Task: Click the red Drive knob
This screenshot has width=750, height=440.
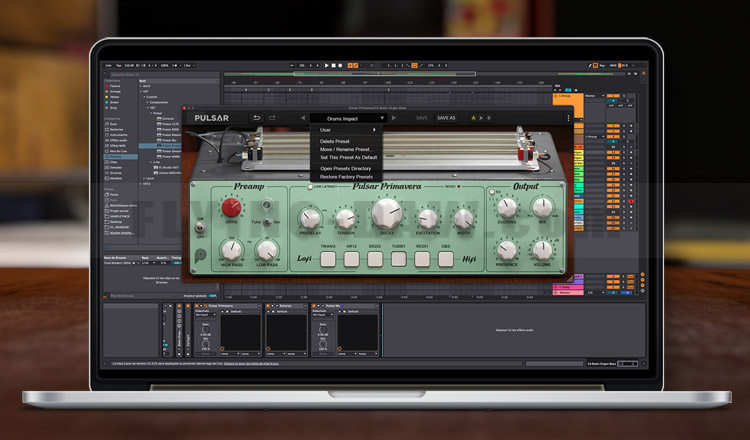Action: 232,207
